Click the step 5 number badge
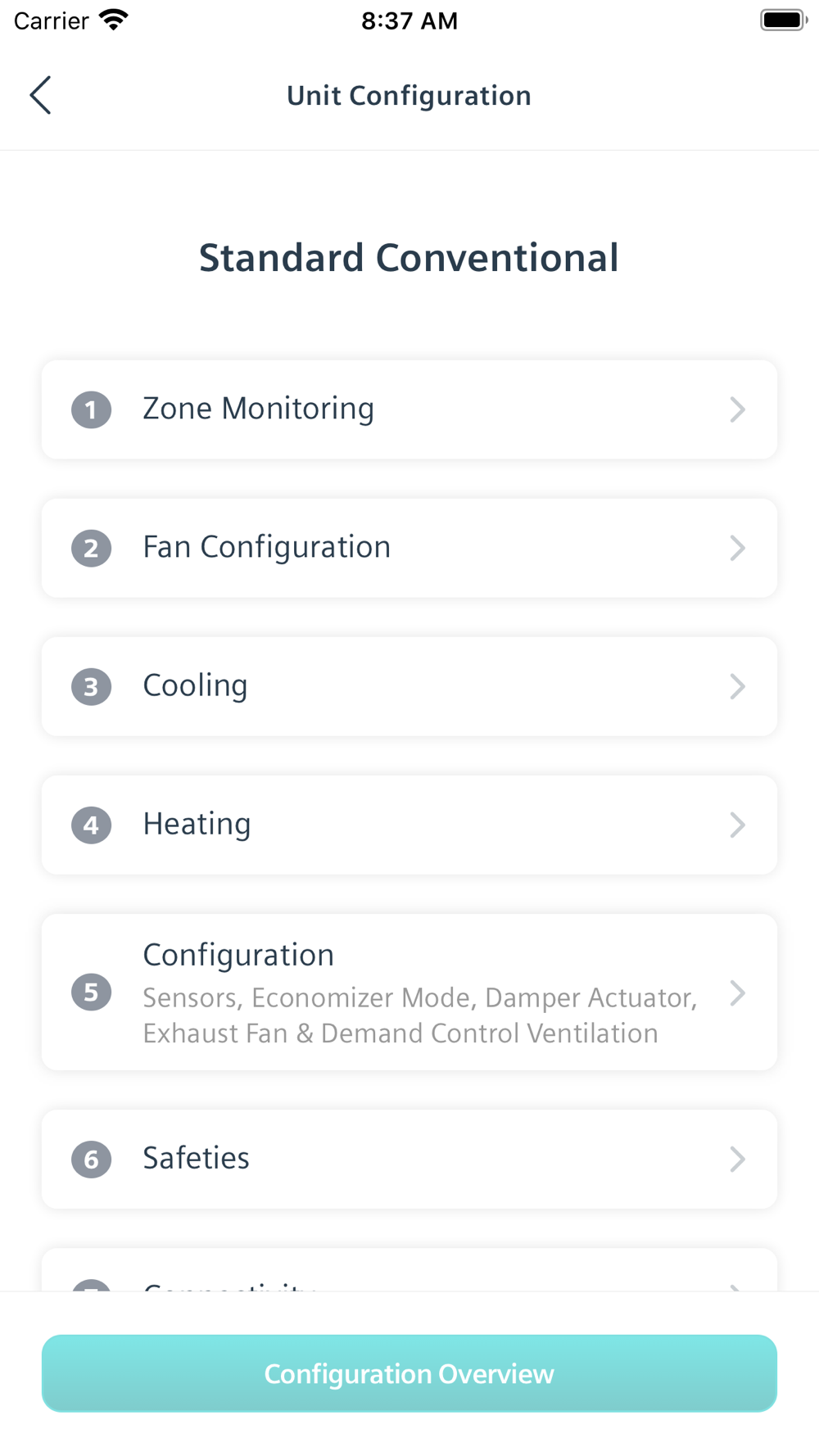 (x=91, y=993)
